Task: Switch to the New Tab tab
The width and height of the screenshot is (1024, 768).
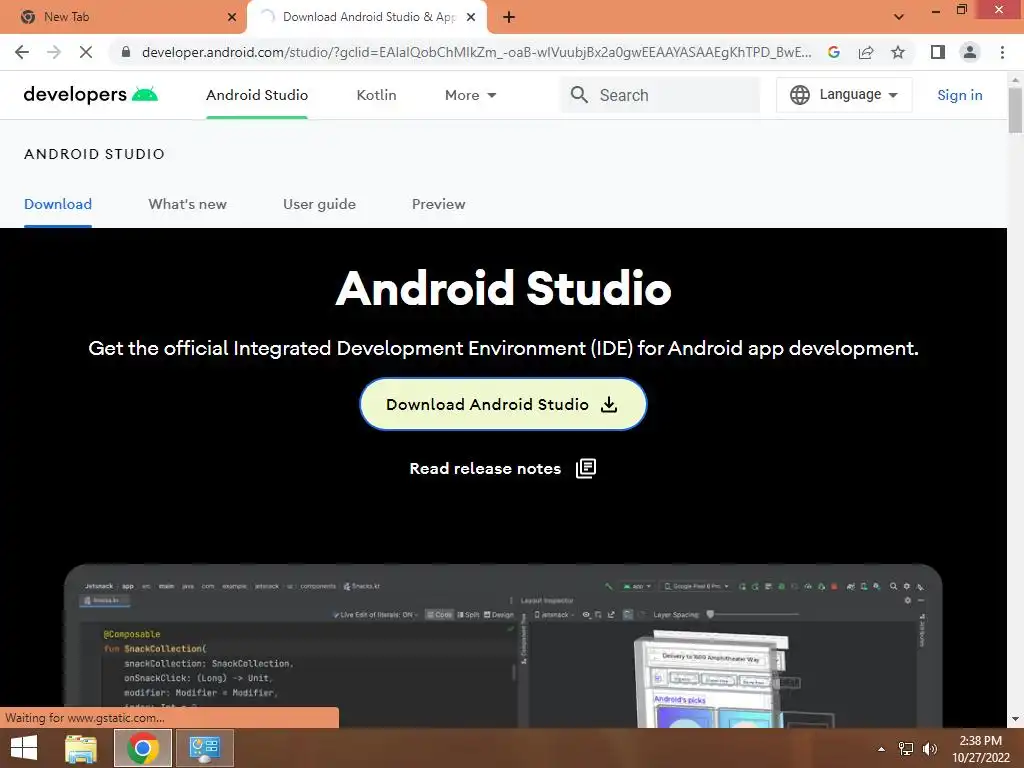Action: tap(123, 17)
